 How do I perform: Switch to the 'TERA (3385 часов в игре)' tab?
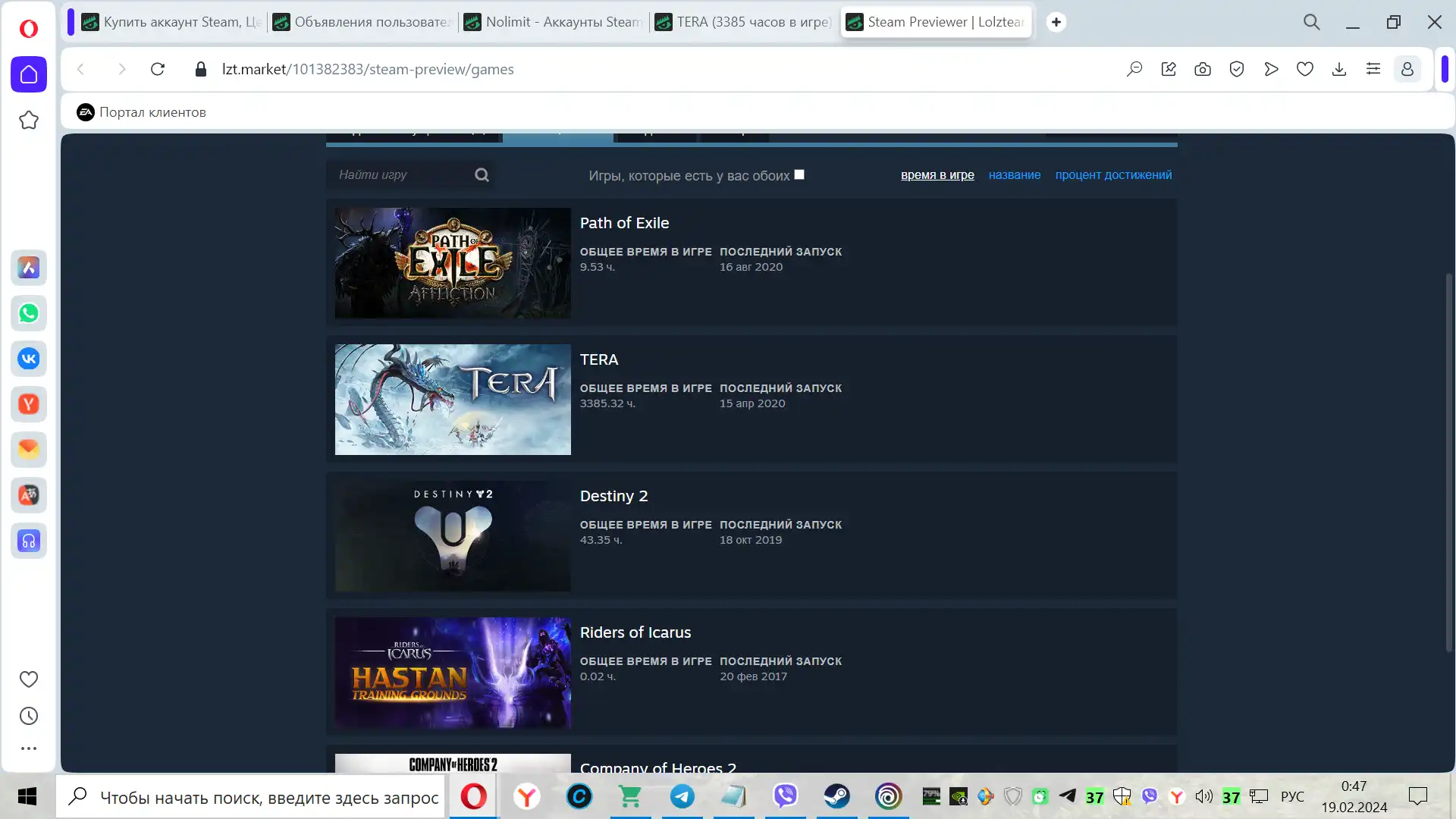(745, 22)
